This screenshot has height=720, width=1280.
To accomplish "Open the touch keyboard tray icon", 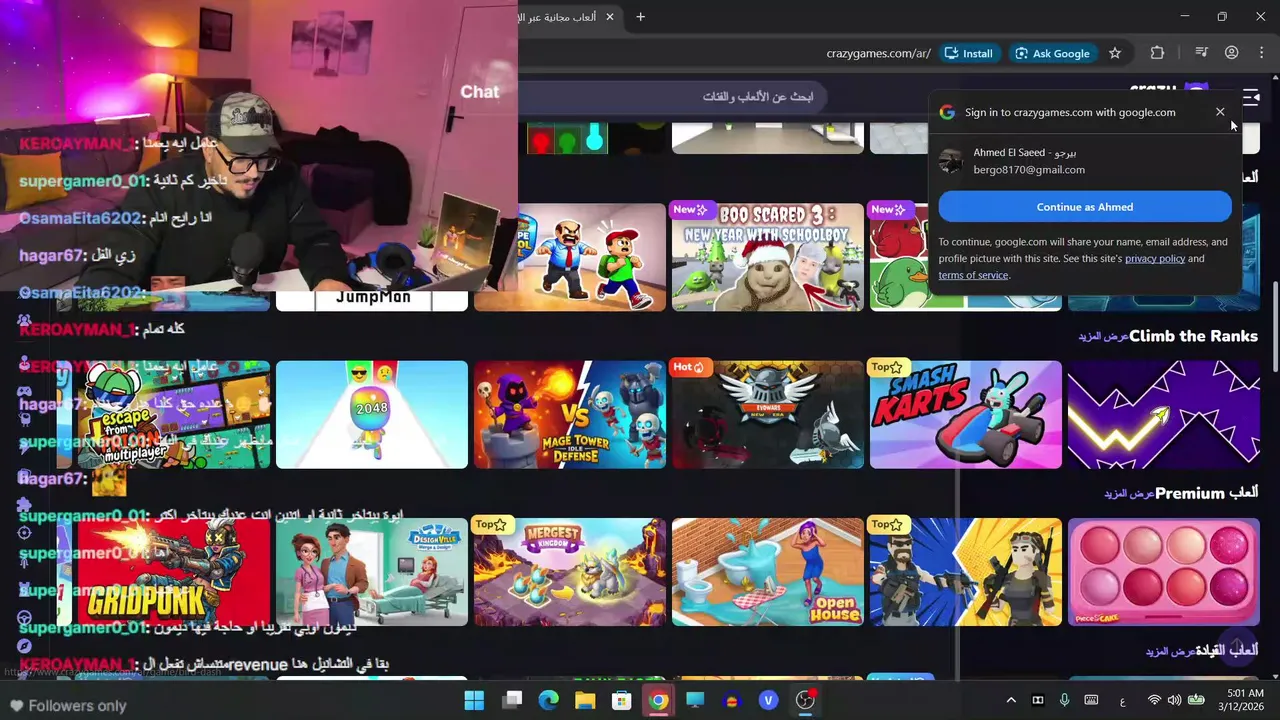I will (1091, 700).
